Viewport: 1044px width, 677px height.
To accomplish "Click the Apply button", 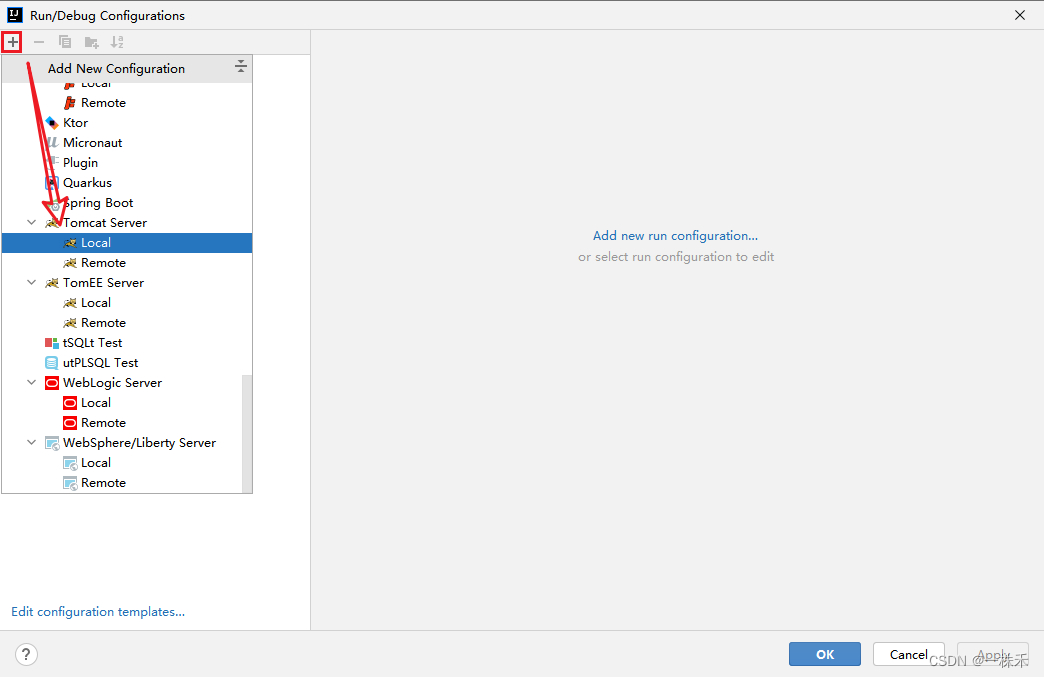I will pos(993,654).
